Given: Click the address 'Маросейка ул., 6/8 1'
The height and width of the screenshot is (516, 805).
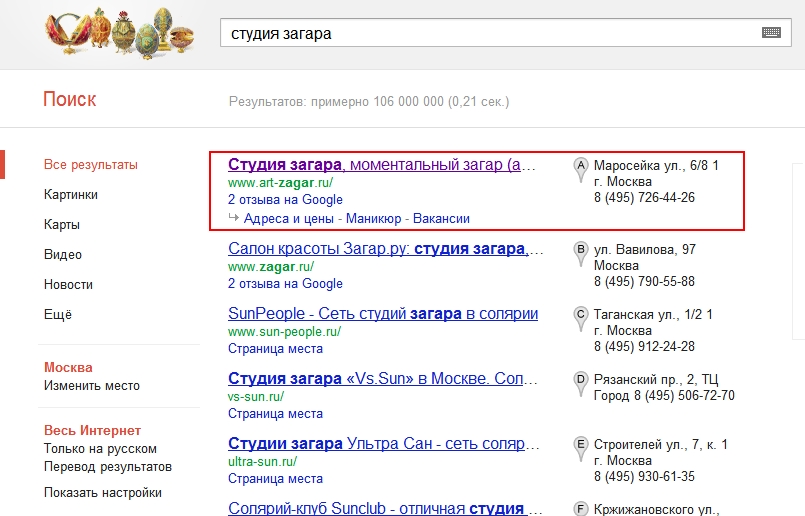Looking at the screenshot, I should pyautogui.click(x=656, y=165).
